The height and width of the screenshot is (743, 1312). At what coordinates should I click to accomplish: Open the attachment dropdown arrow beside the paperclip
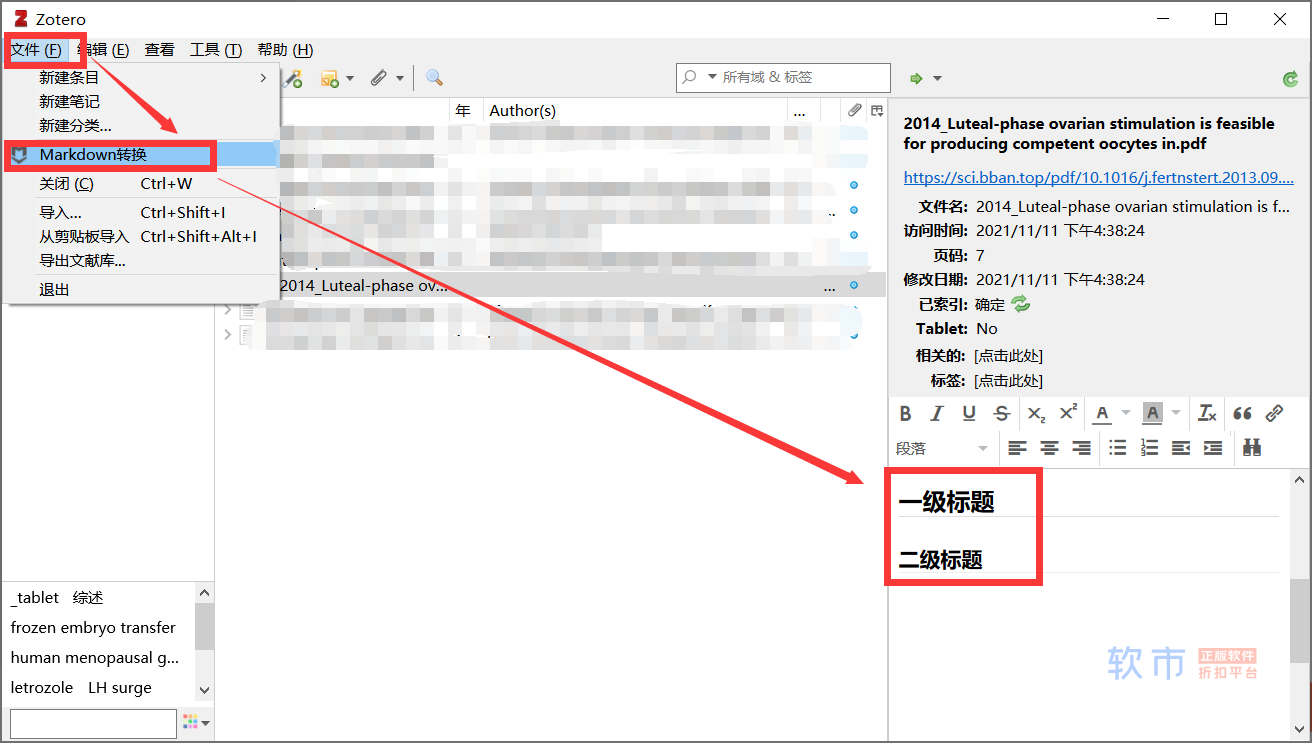pos(400,79)
